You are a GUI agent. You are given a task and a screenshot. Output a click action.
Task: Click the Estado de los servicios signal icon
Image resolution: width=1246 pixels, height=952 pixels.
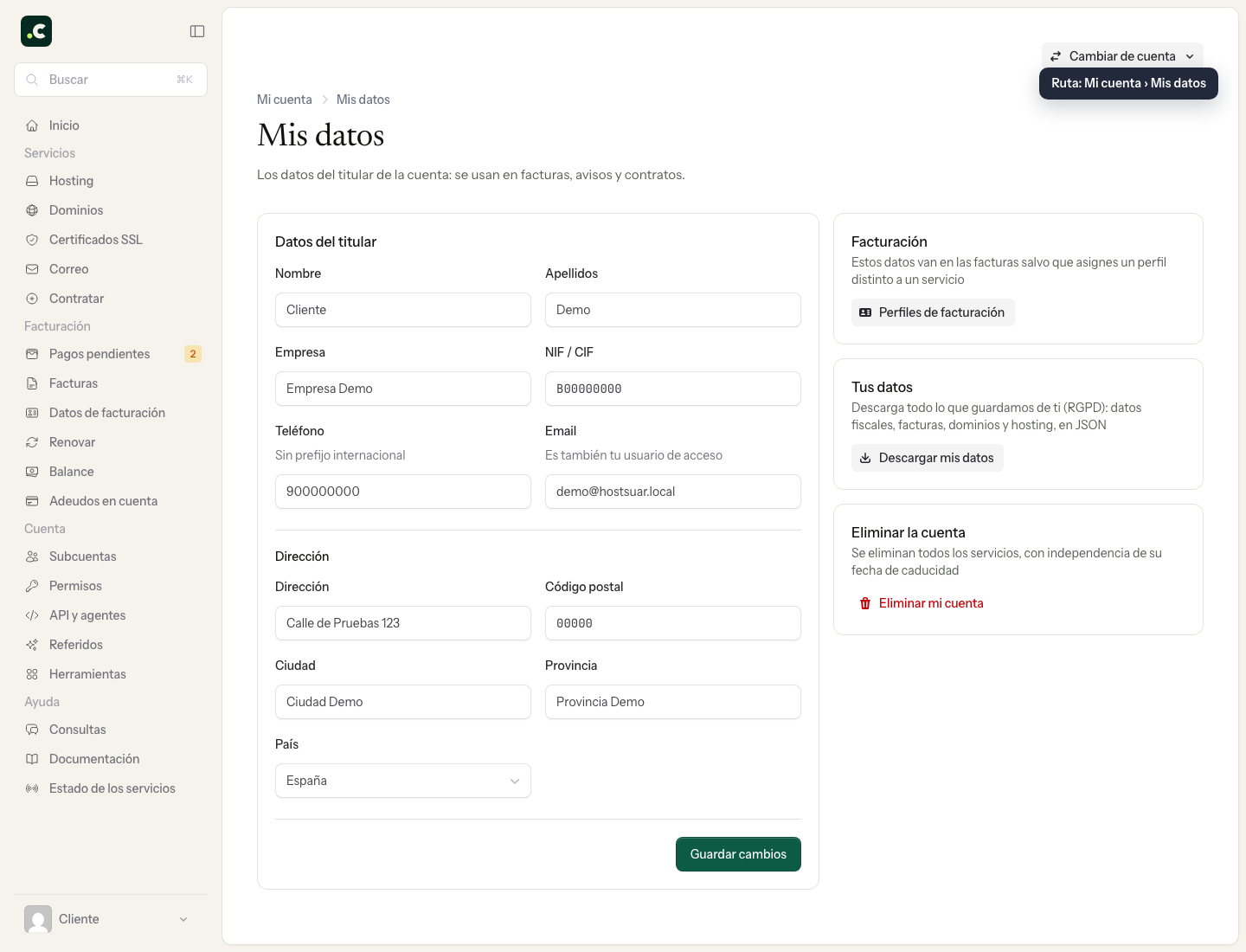point(32,788)
